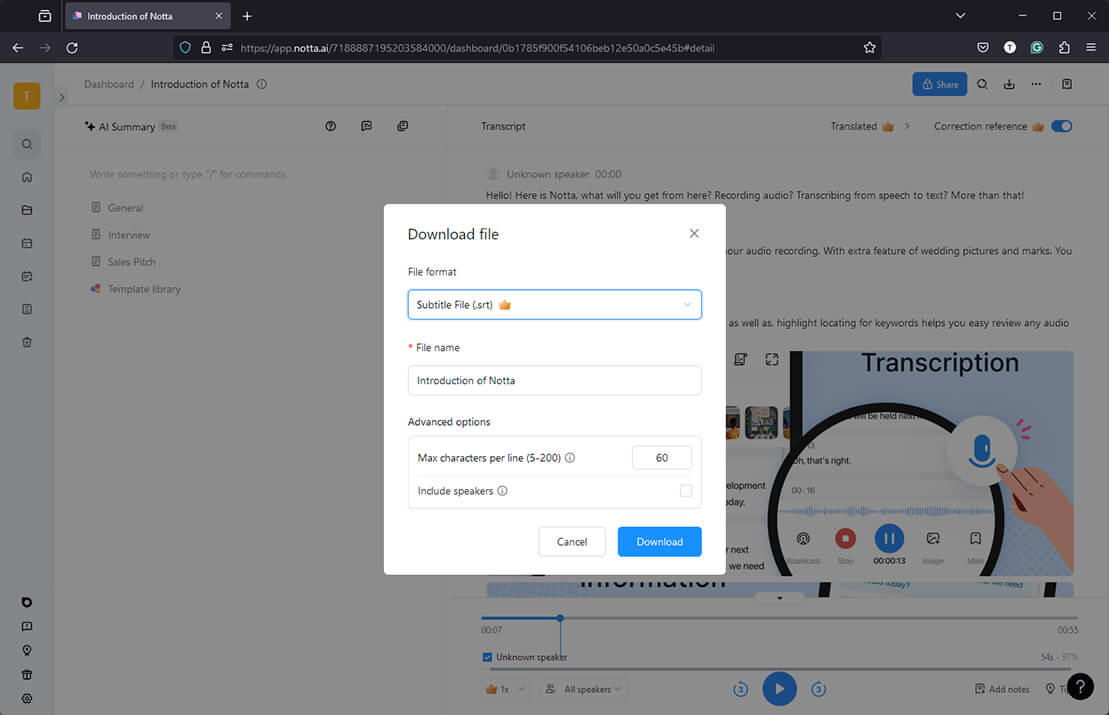The width and height of the screenshot is (1109, 715).
Task: Go back in browser history
Action: pos(18,48)
